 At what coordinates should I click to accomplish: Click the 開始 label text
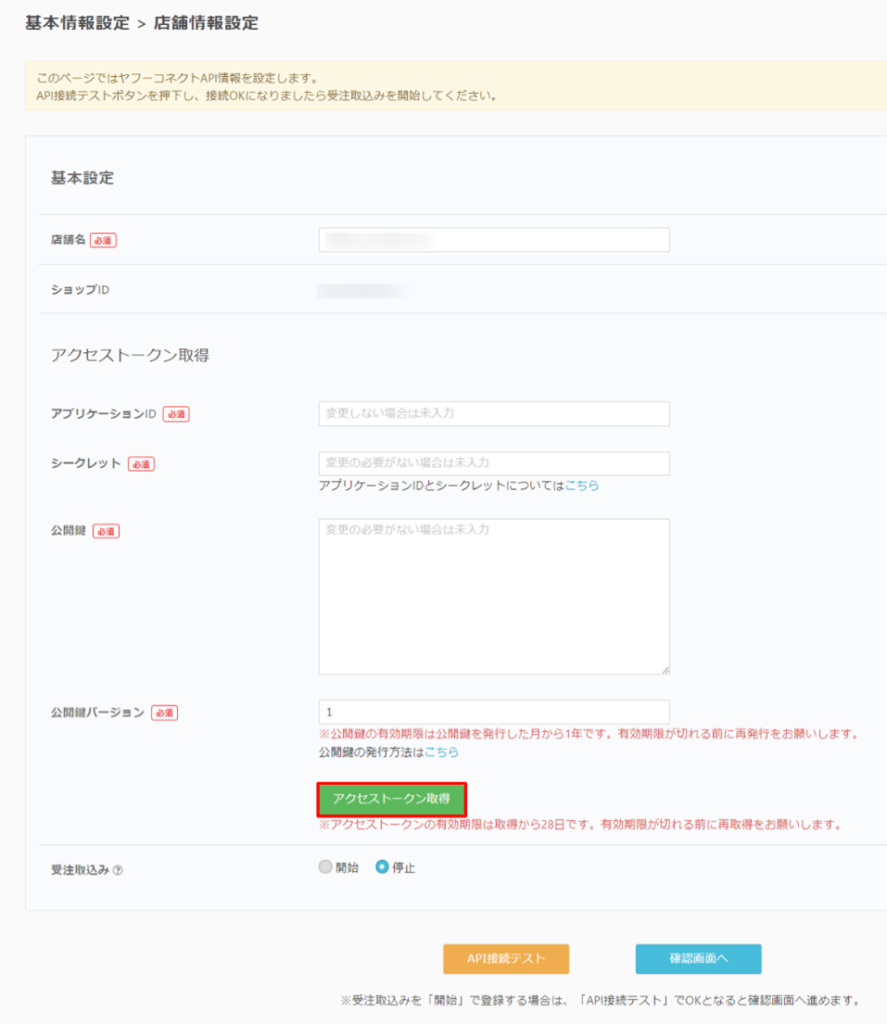coord(347,868)
